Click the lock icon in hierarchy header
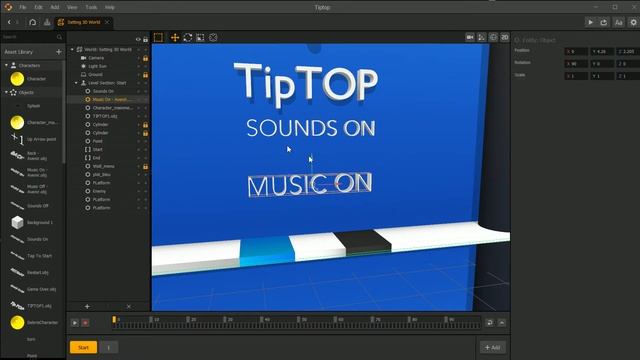 [145, 40]
